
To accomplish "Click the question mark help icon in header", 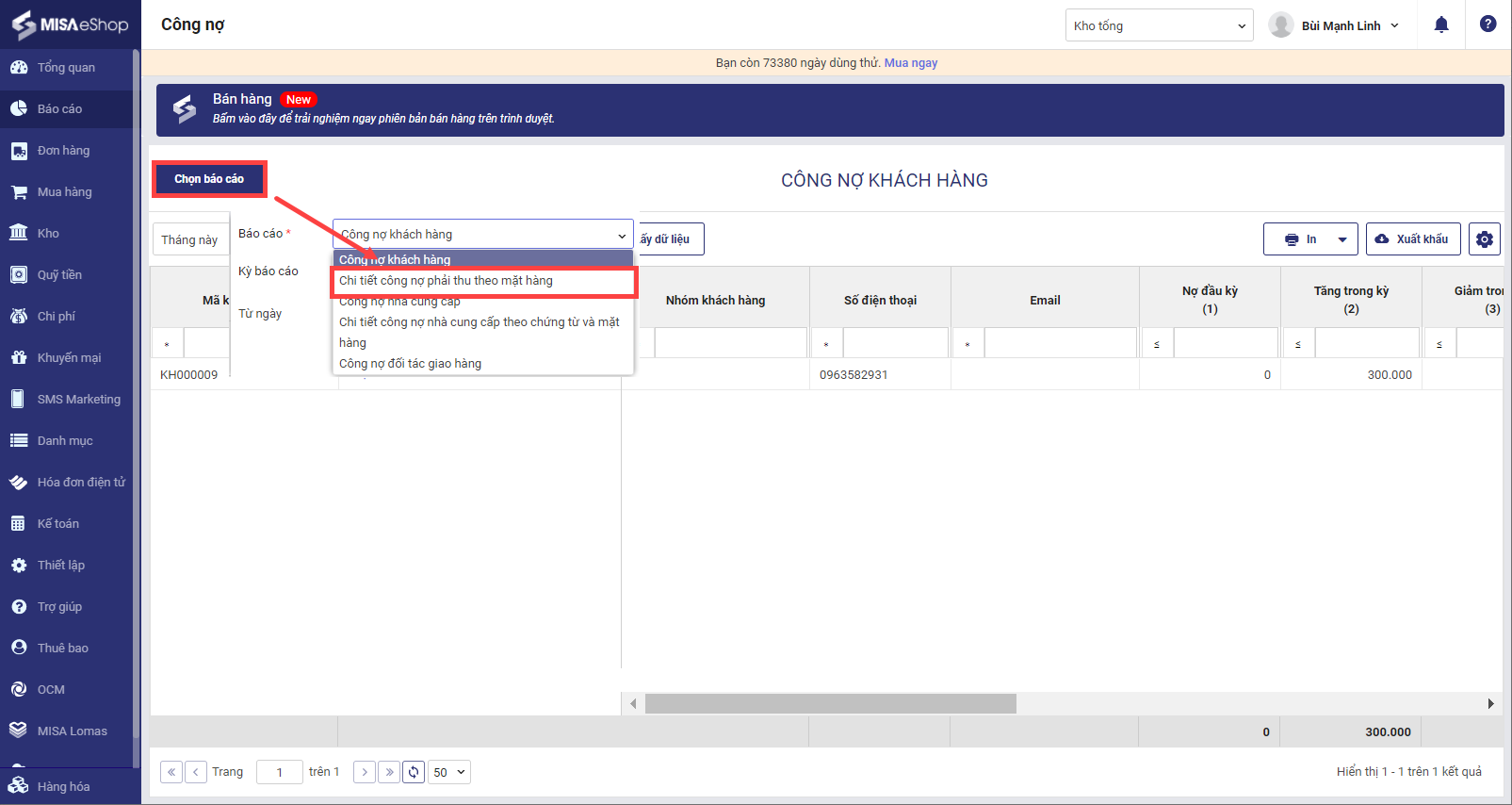I will (x=1488, y=25).
